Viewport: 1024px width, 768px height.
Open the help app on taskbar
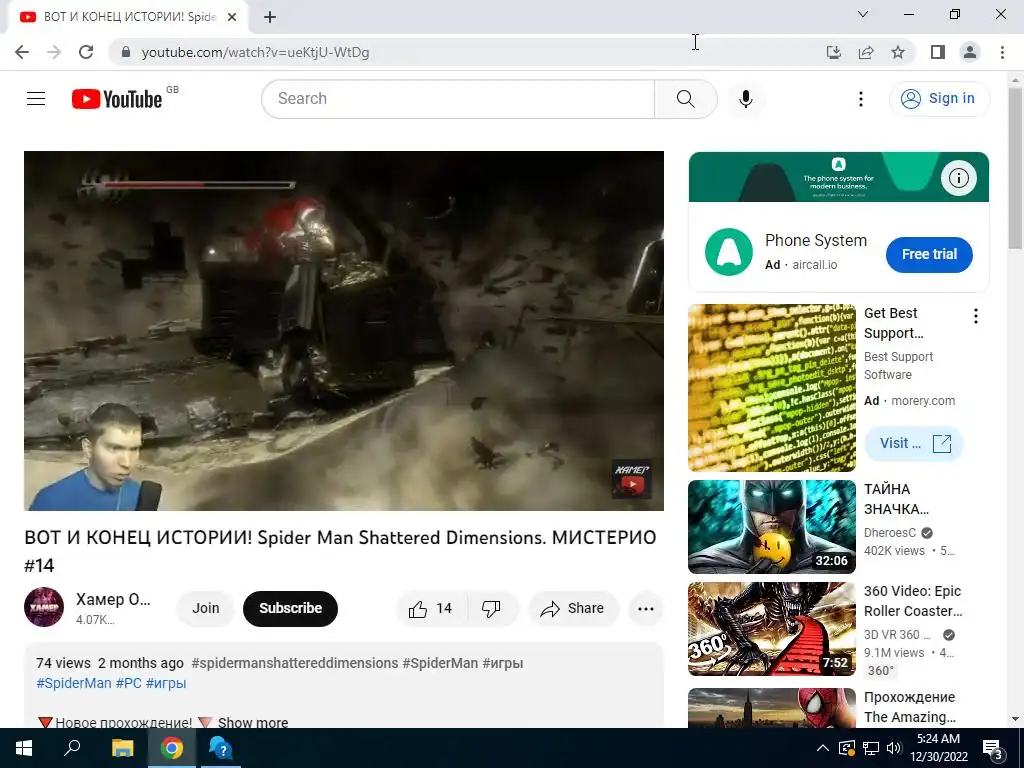pos(221,748)
